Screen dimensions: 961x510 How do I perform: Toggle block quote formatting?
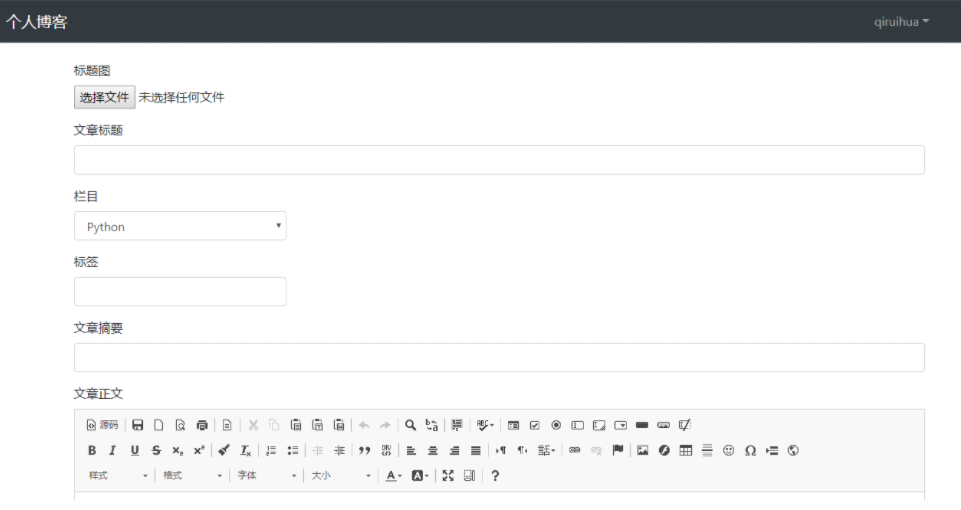click(x=365, y=451)
